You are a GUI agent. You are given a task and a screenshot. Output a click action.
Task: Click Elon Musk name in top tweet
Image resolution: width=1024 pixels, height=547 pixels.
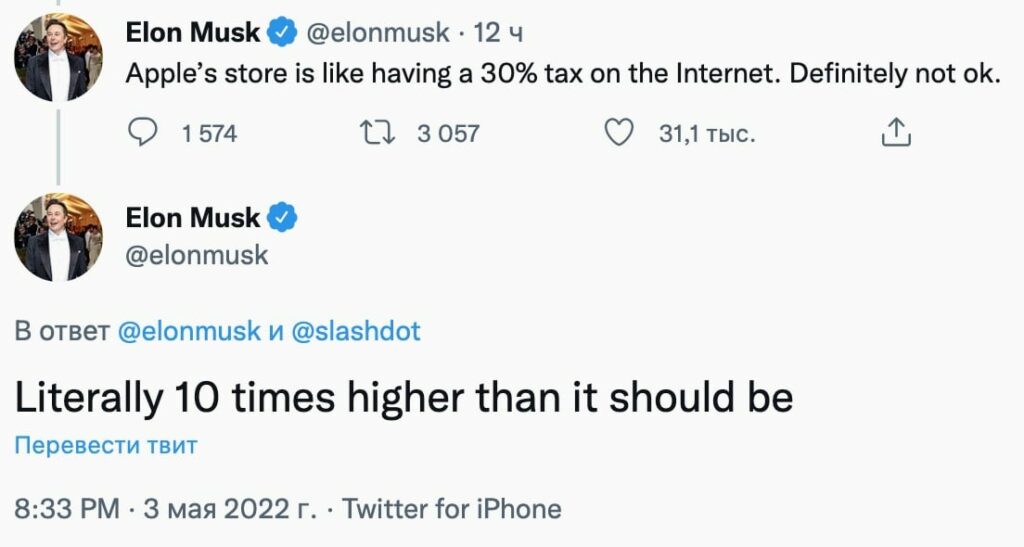pyautogui.click(x=192, y=33)
